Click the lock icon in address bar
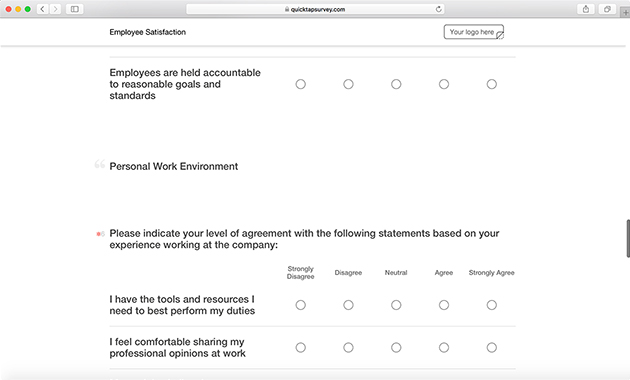 pos(287,9)
